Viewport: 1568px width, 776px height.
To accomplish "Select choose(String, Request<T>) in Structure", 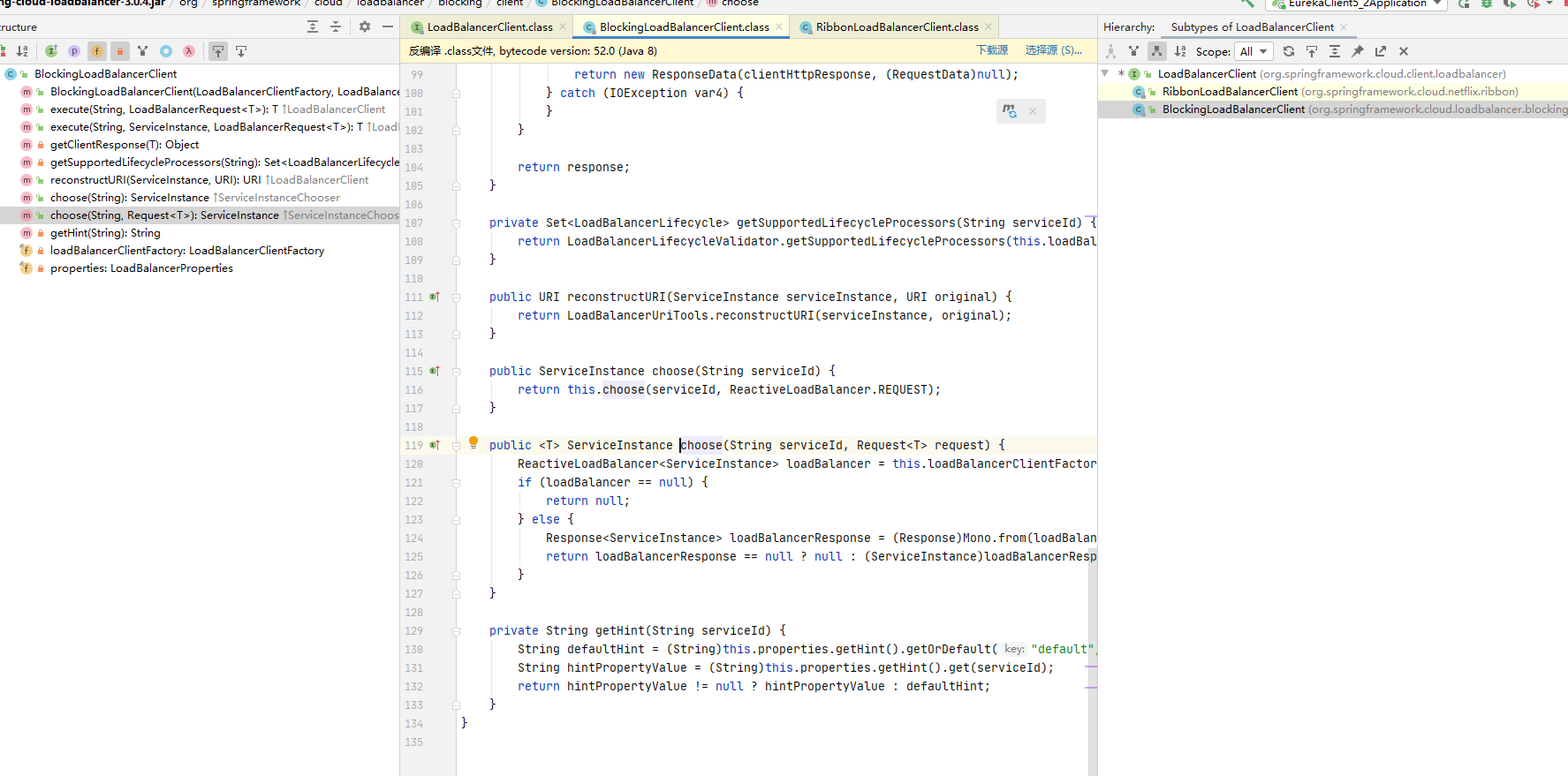I will (200, 215).
